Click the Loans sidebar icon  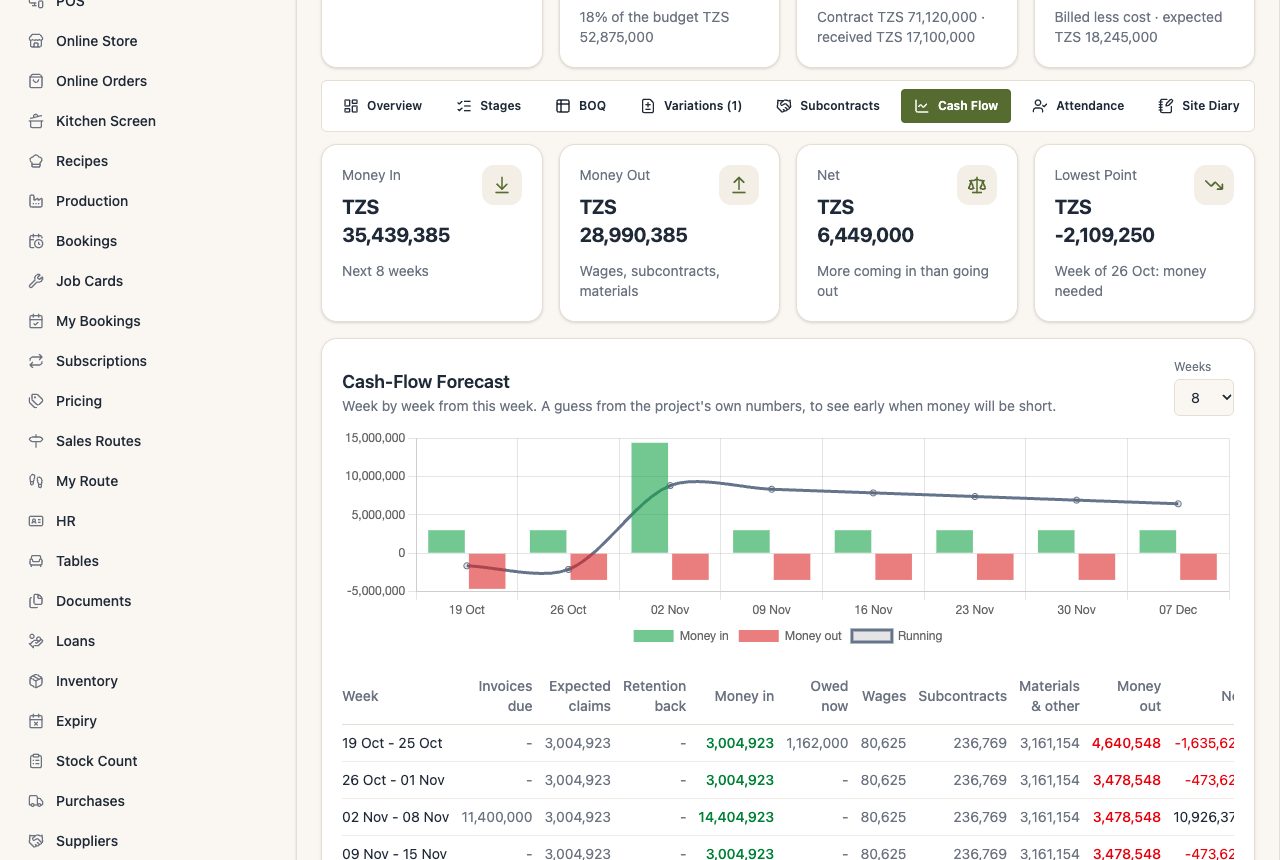tap(36, 641)
